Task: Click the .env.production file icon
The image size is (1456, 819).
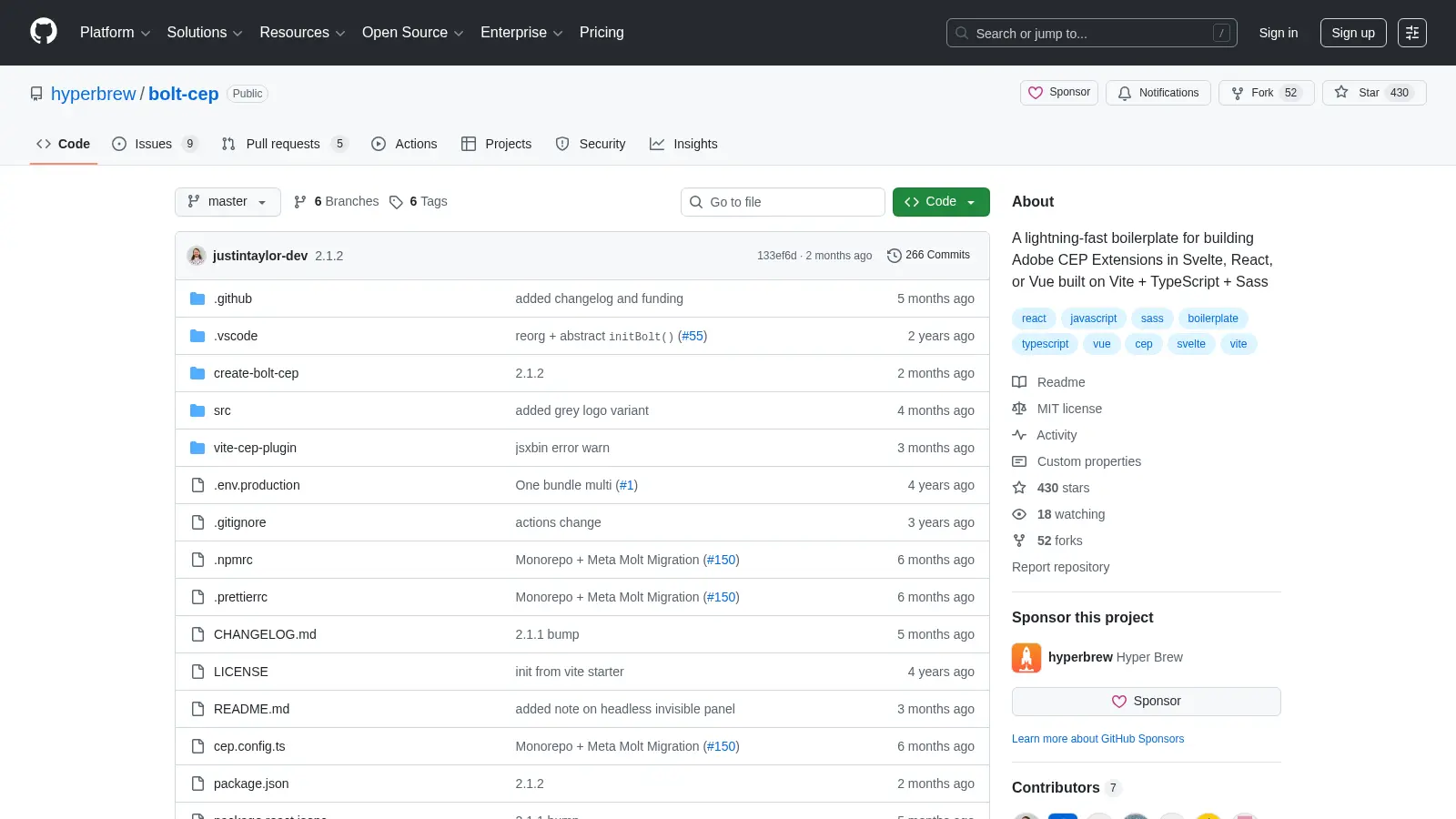Action: tap(197, 485)
